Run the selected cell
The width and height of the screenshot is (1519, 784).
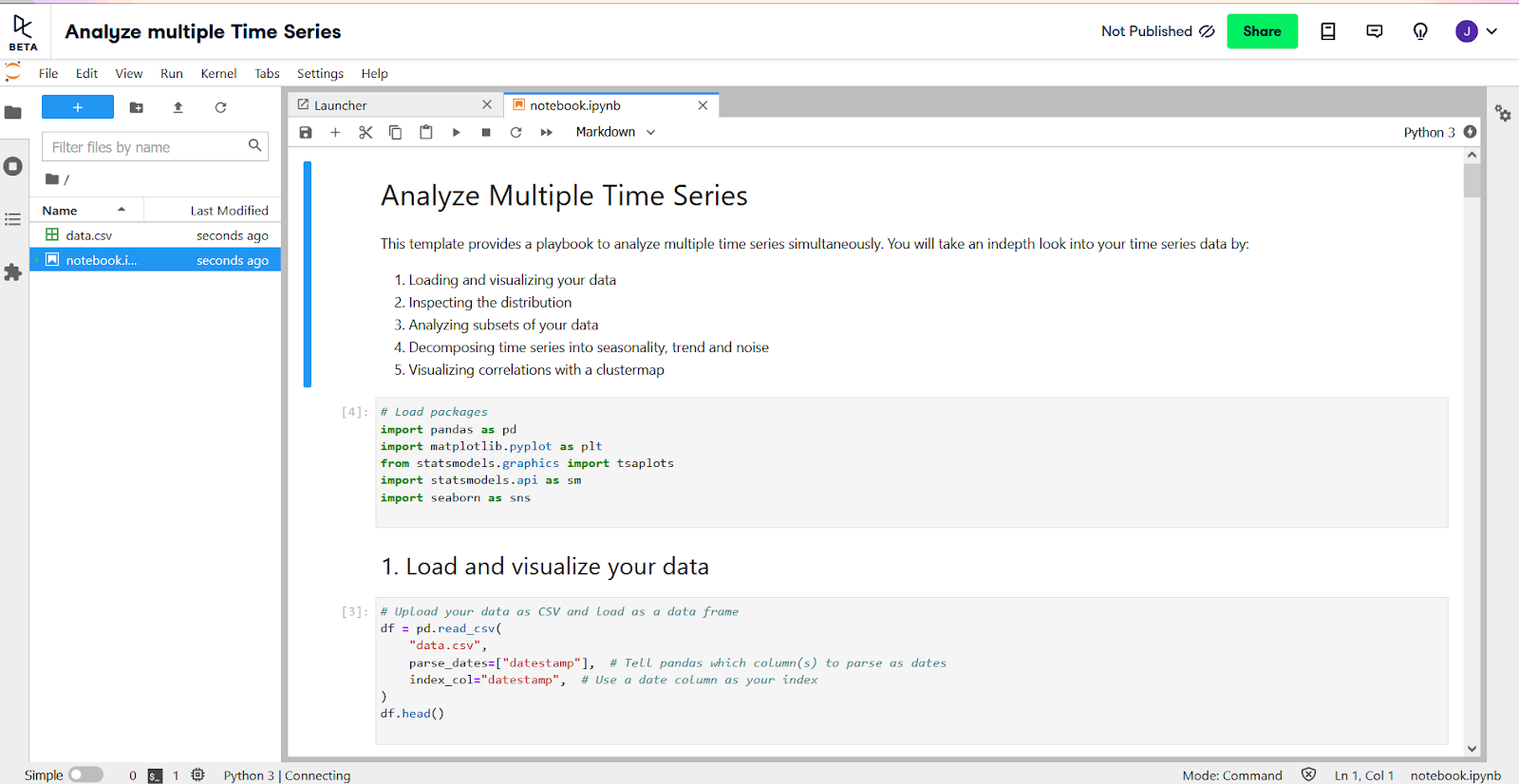click(x=456, y=133)
